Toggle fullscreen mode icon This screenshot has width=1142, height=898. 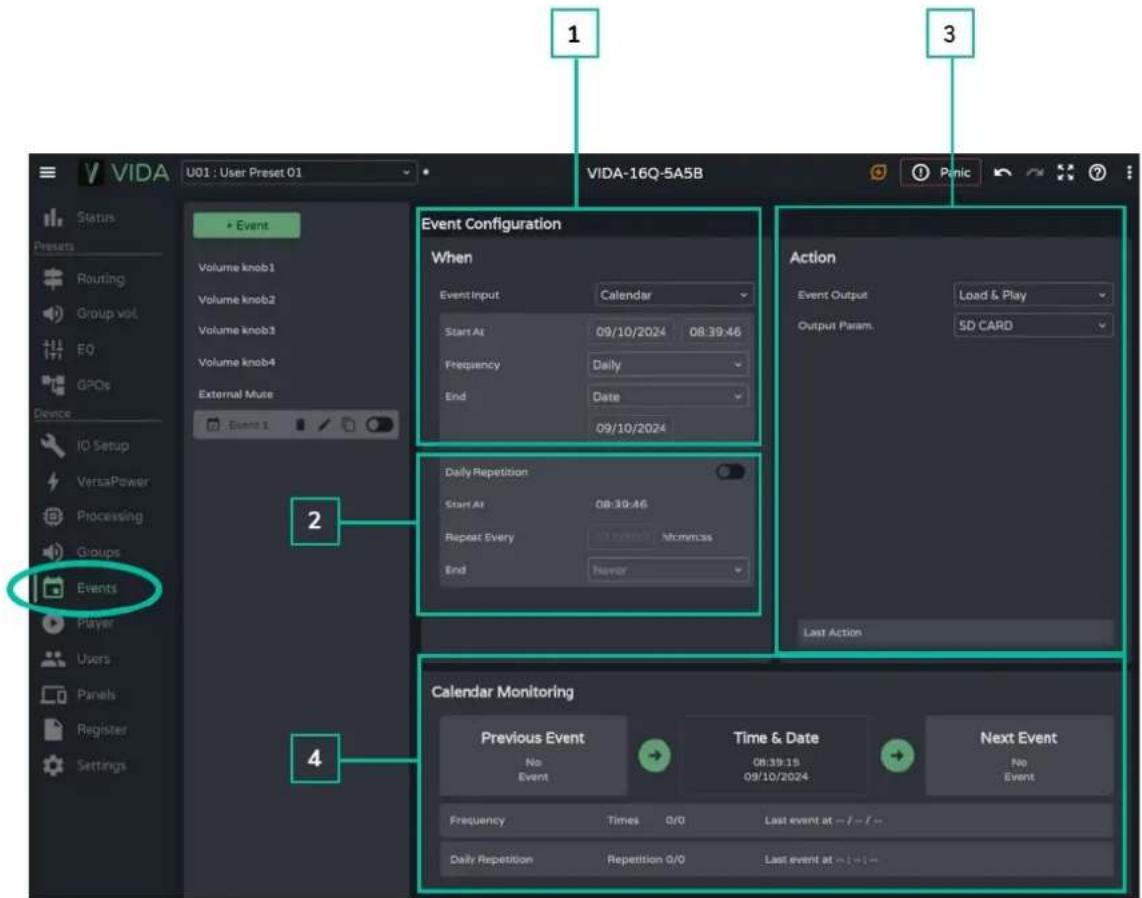coord(1066,173)
